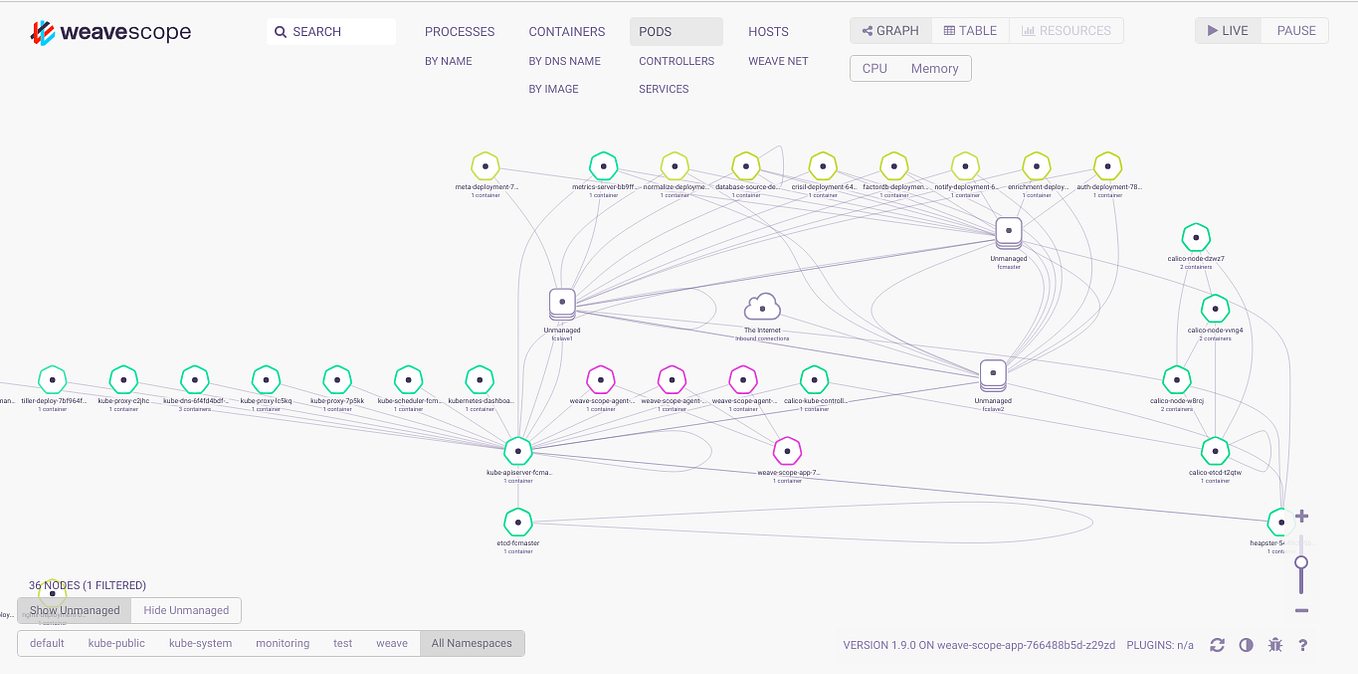Filter by the default namespace

pyautogui.click(x=47, y=644)
